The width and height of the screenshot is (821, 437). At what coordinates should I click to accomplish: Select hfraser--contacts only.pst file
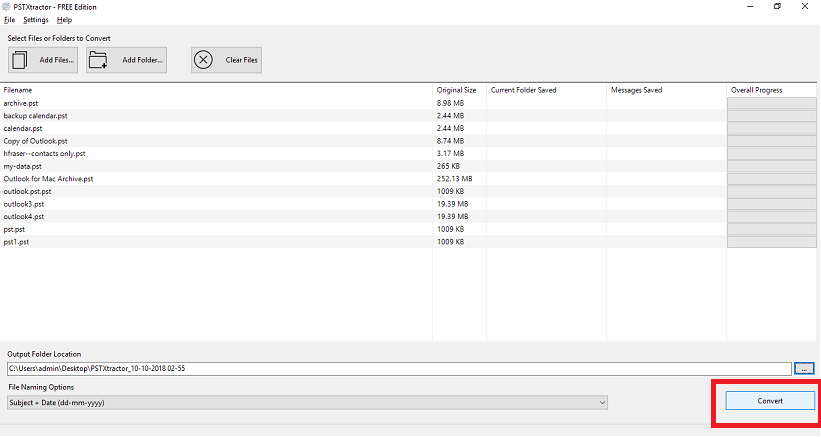[x=45, y=153]
